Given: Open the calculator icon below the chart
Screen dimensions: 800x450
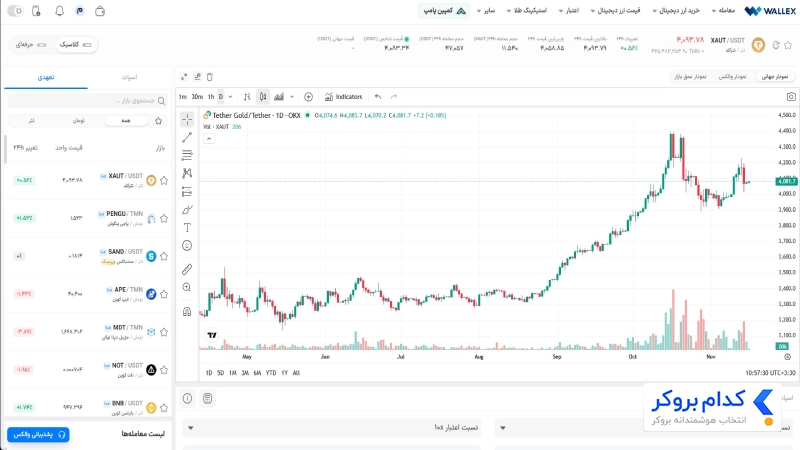Looking at the screenshot, I should tap(207, 398).
